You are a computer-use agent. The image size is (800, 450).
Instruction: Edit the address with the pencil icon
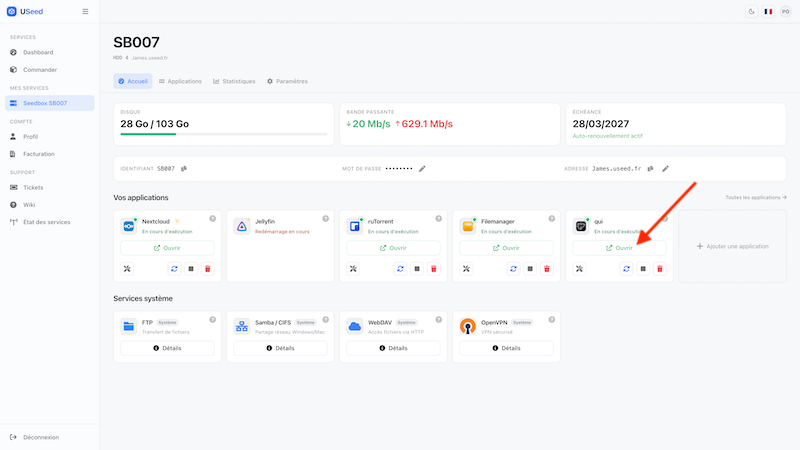coord(665,168)
